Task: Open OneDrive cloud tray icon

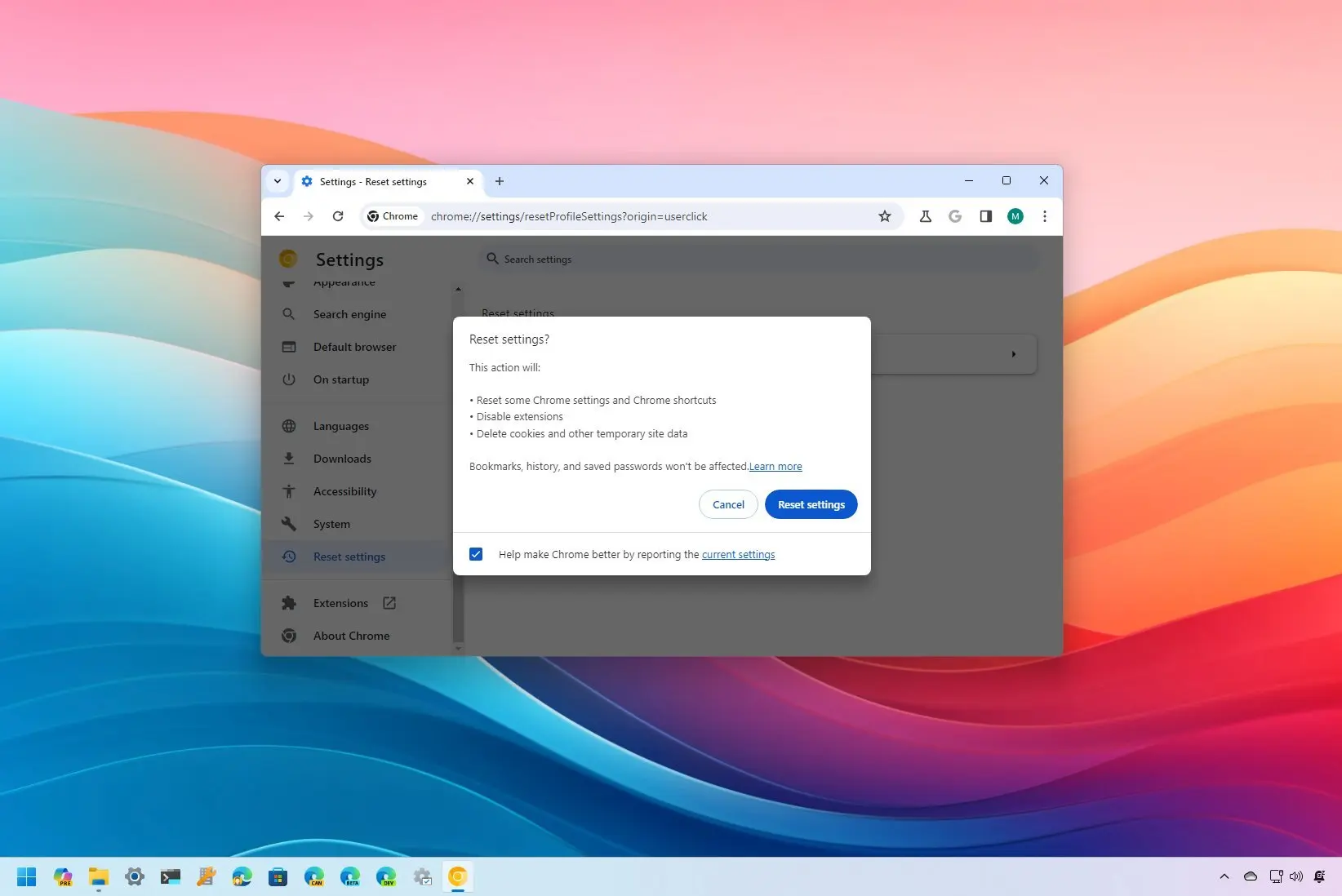Action: click(x=1251, y=876)
